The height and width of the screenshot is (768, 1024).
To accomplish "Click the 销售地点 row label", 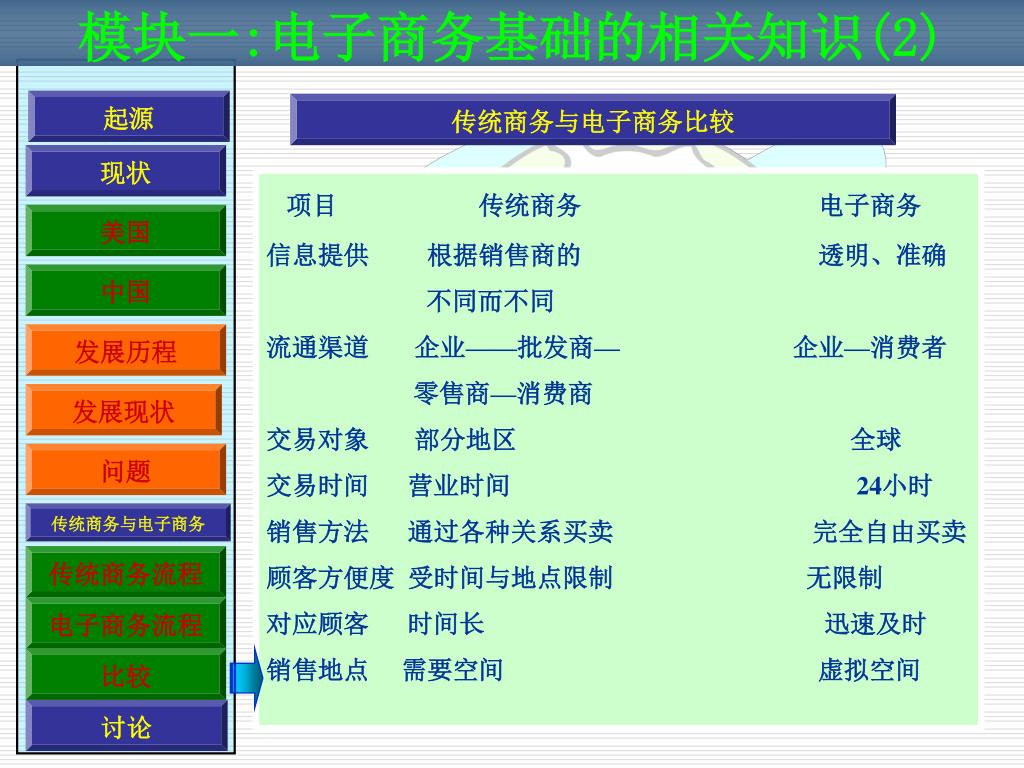I will click(317, 670).
